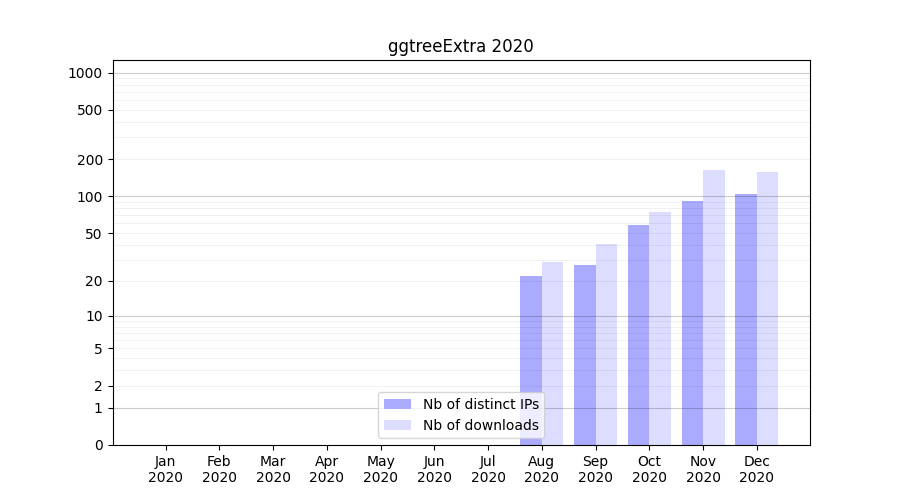Click the Oct 2020 distinct IPs bar
Image resolution: width=900 pixels, height=500 pixels.
click(x=638, y=335)
